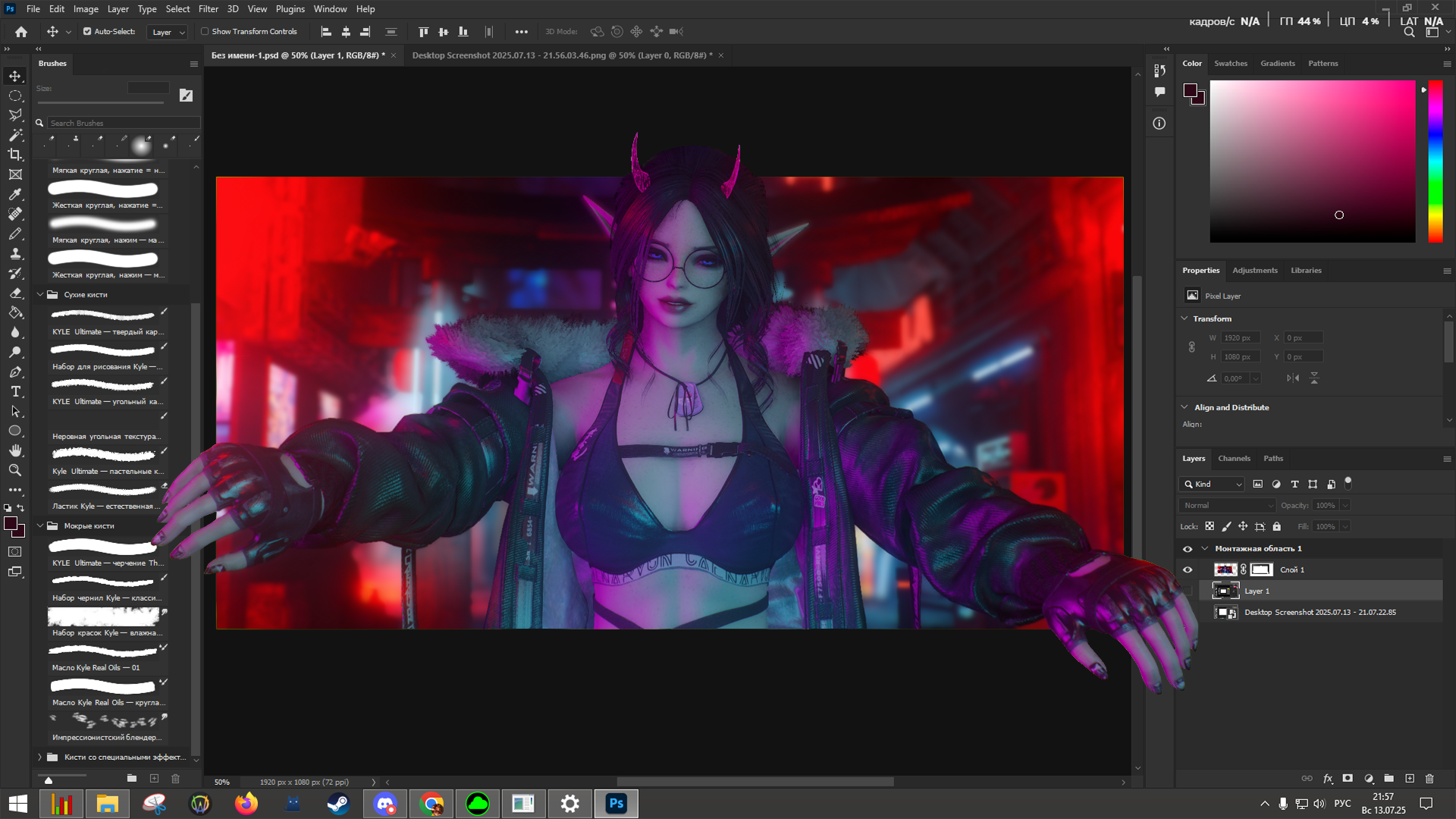Expand the Кисти со специальными эффектами folder
This screenshot has width=1456, height=819.
(x=40, y=757)
